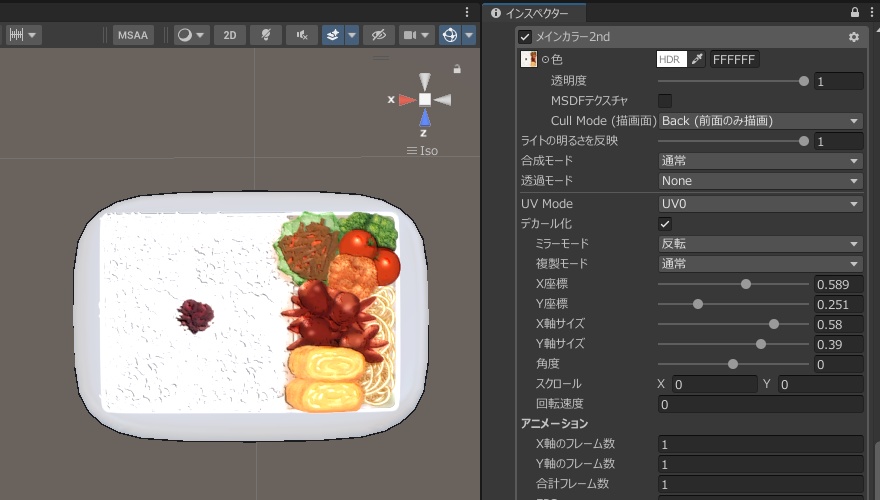The height and width of the screenshot is (500, 880).
Task: Select the 色 texture thumbnail
Action: (529, 59)
